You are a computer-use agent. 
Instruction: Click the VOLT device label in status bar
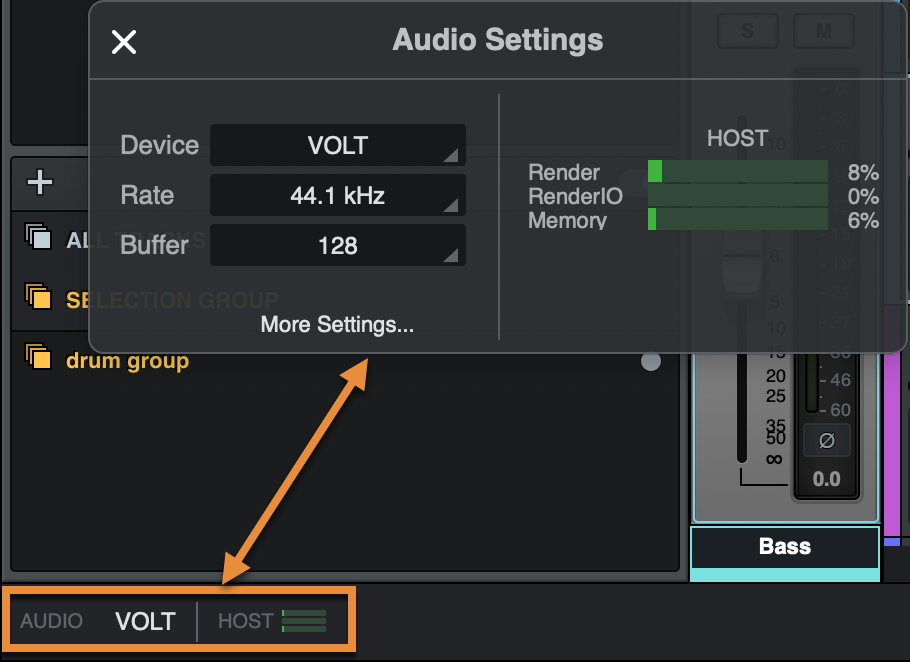(145, 620)
